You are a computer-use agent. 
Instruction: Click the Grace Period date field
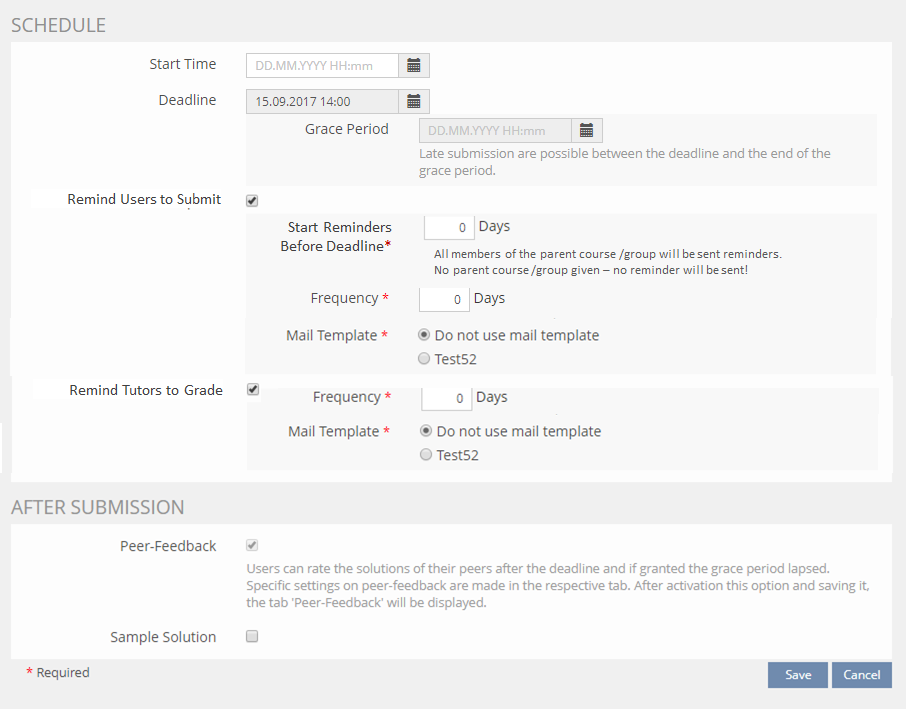coord(495,131)
